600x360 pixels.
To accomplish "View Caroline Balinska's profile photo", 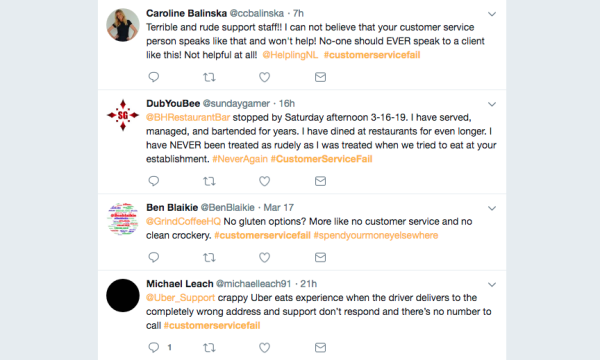I will (x=122, y=25).
